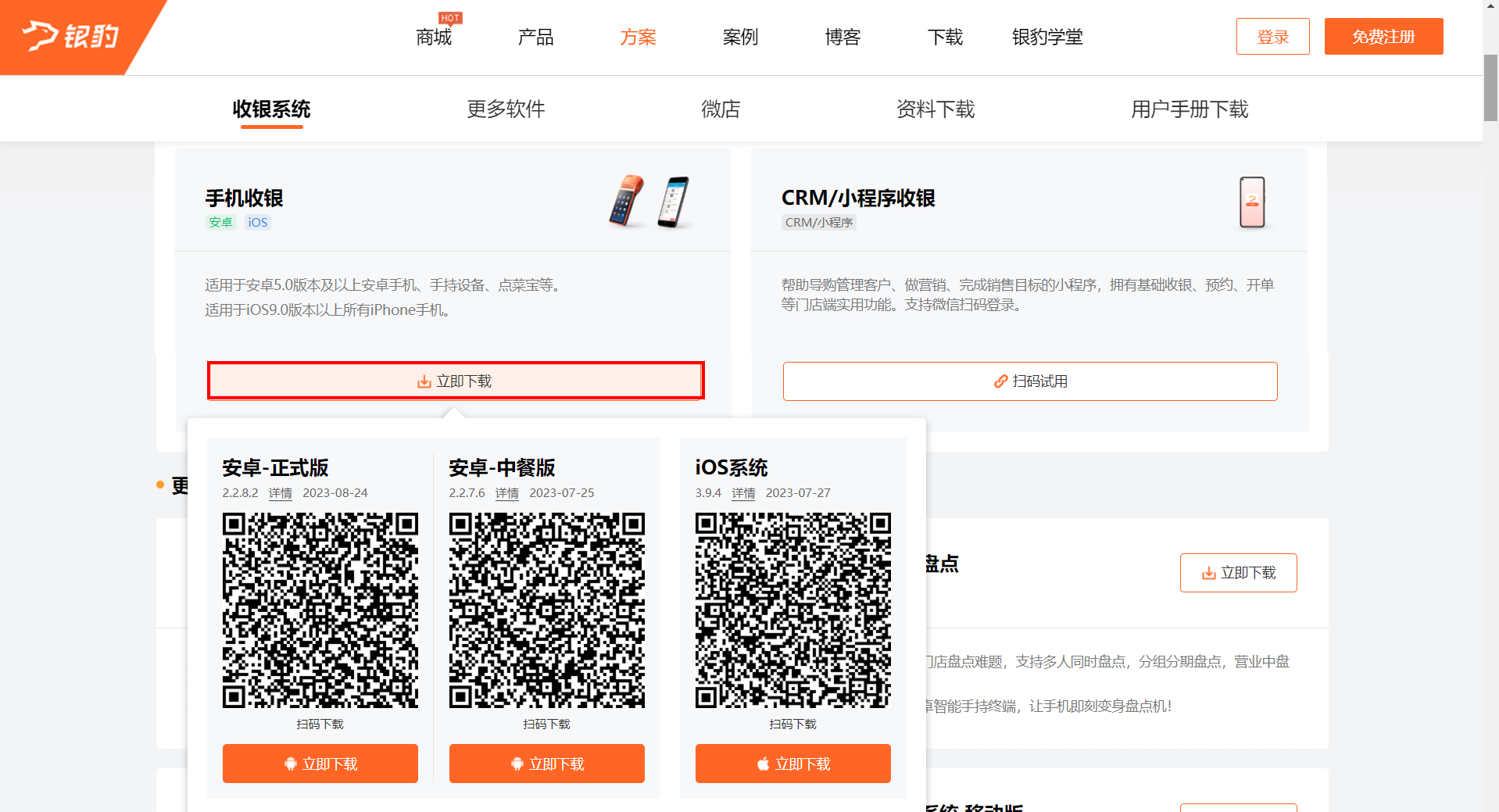Click the 手机收银 heading

pos(244,198)
